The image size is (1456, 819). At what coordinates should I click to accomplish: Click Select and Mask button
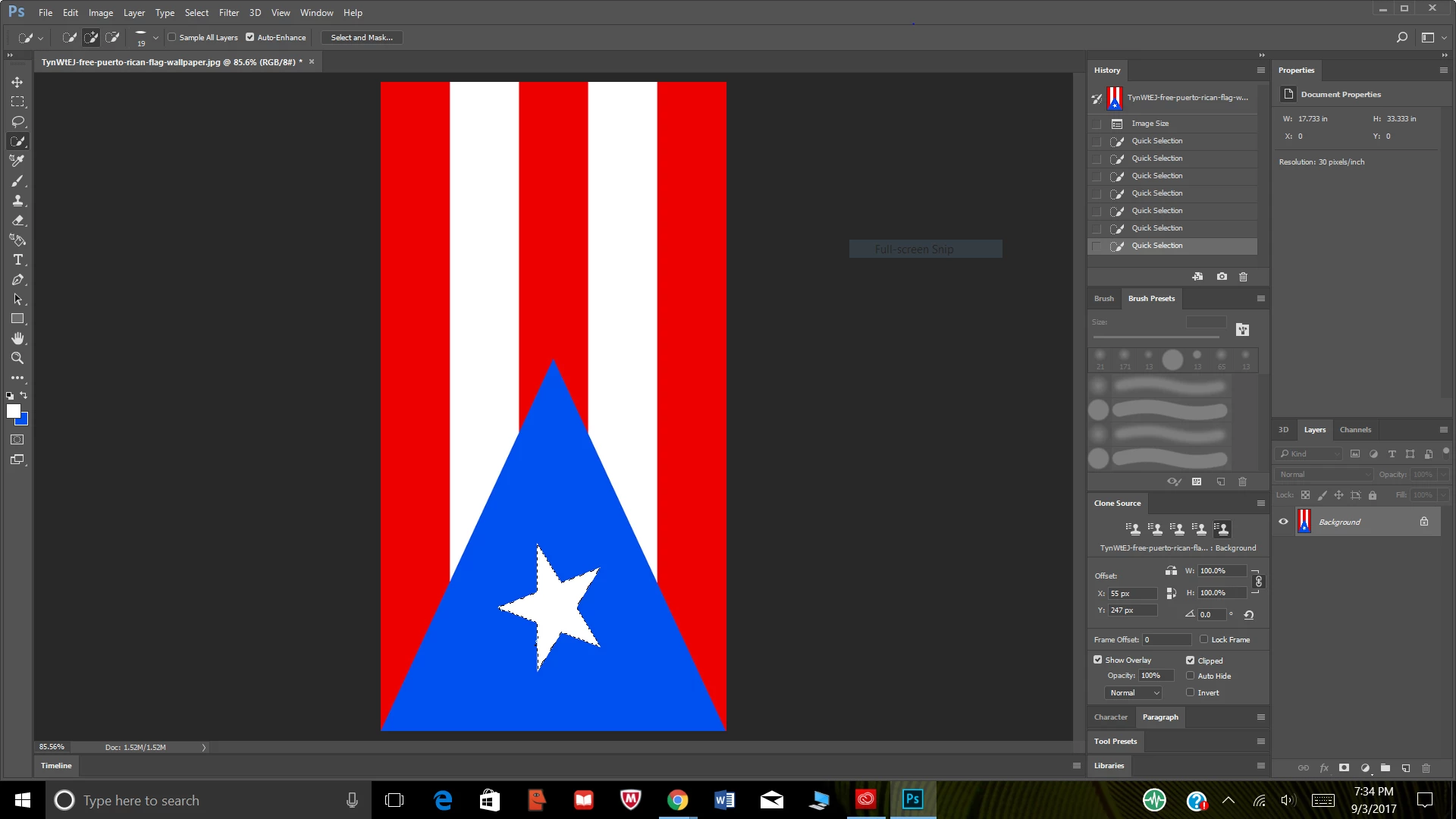click(362, 37)
